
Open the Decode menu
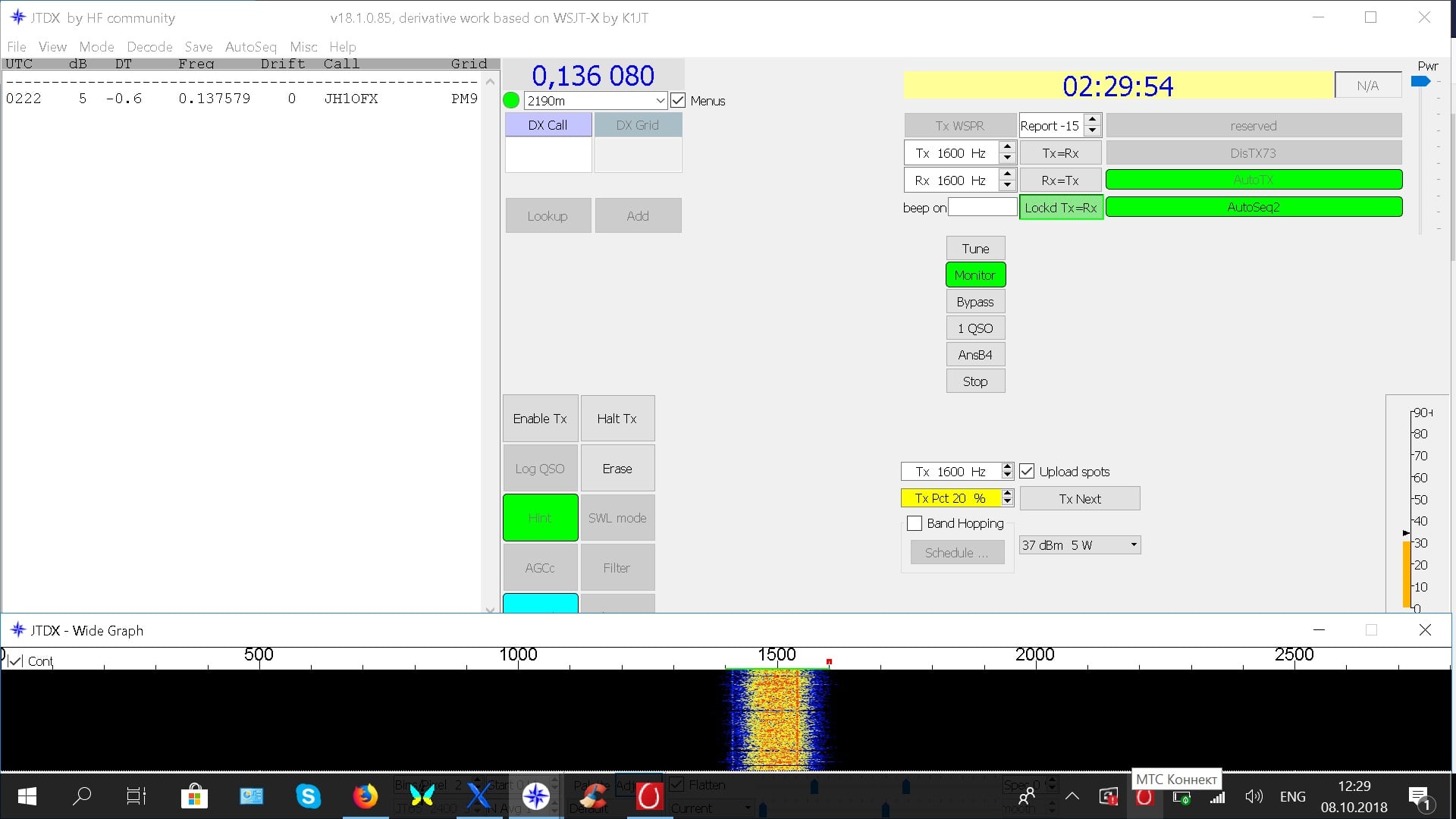[149, 46]
